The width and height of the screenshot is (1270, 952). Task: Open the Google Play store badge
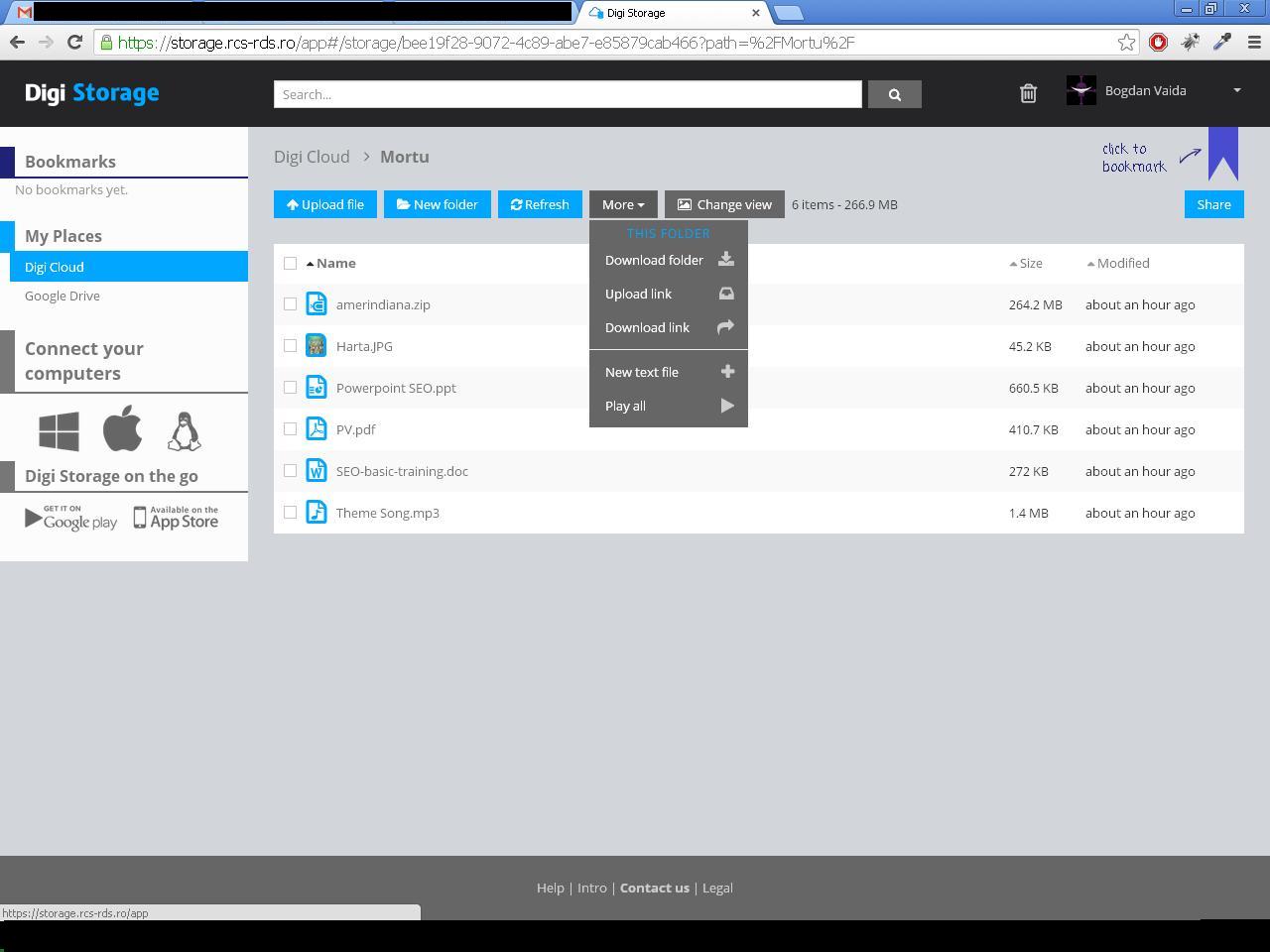point(70,518)
